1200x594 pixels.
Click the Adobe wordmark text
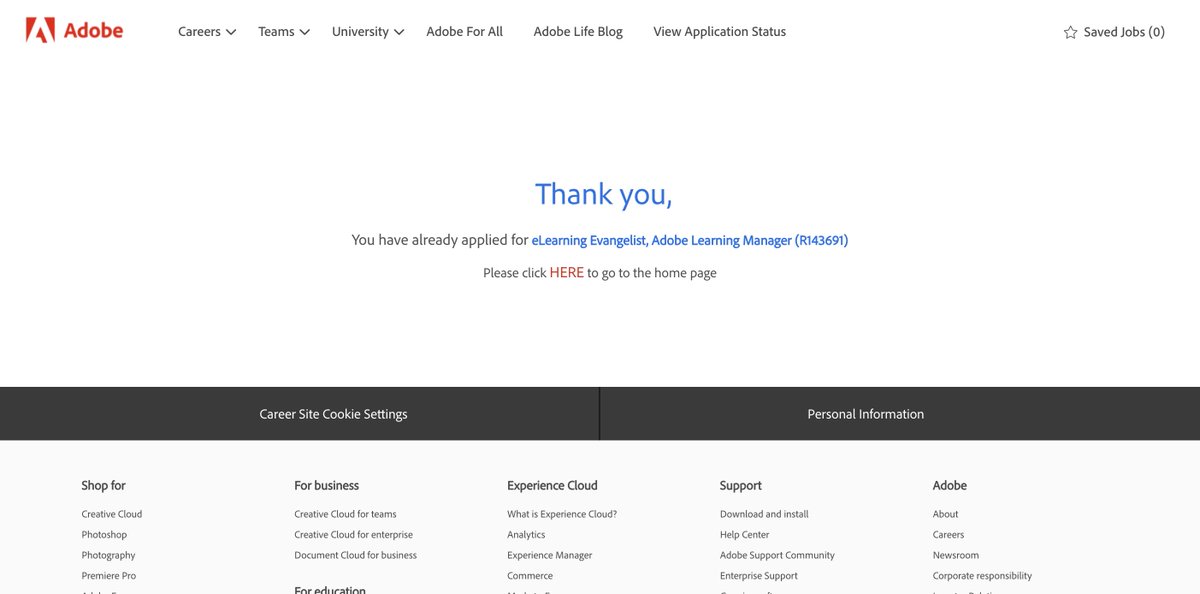click(93, 31)
